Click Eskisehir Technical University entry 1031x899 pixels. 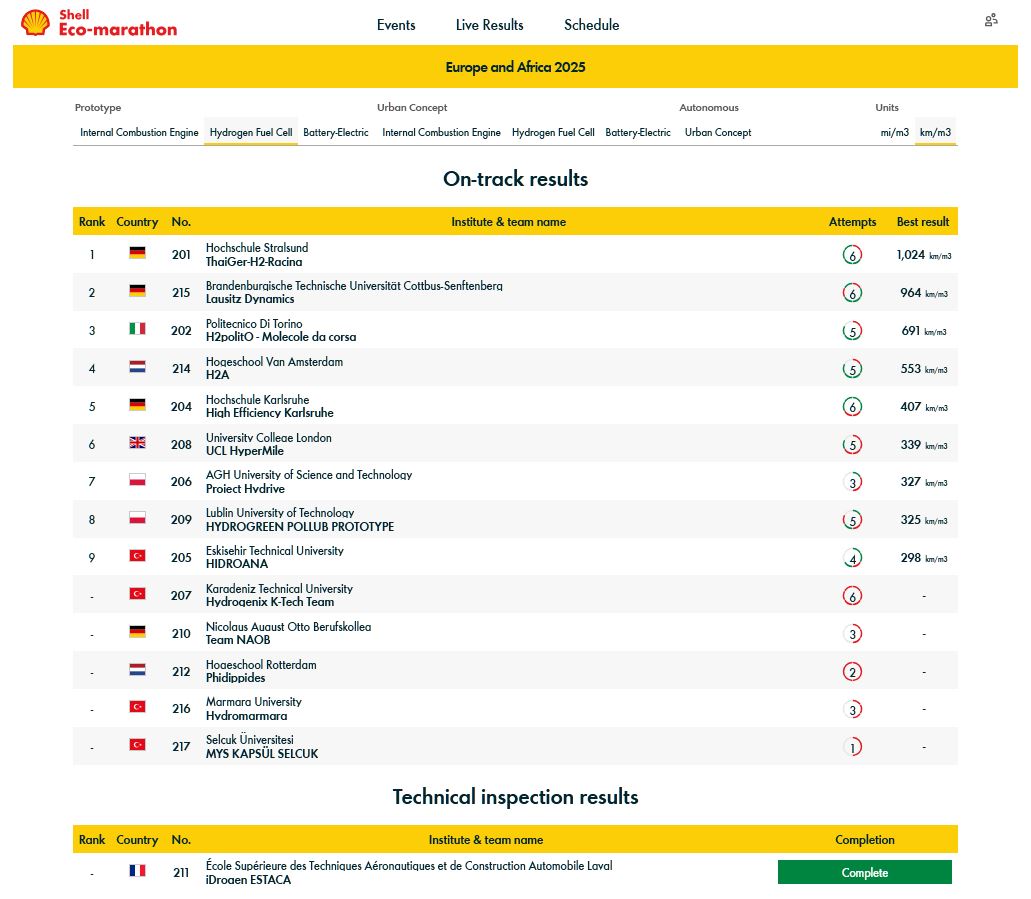[x=274, y=550]
